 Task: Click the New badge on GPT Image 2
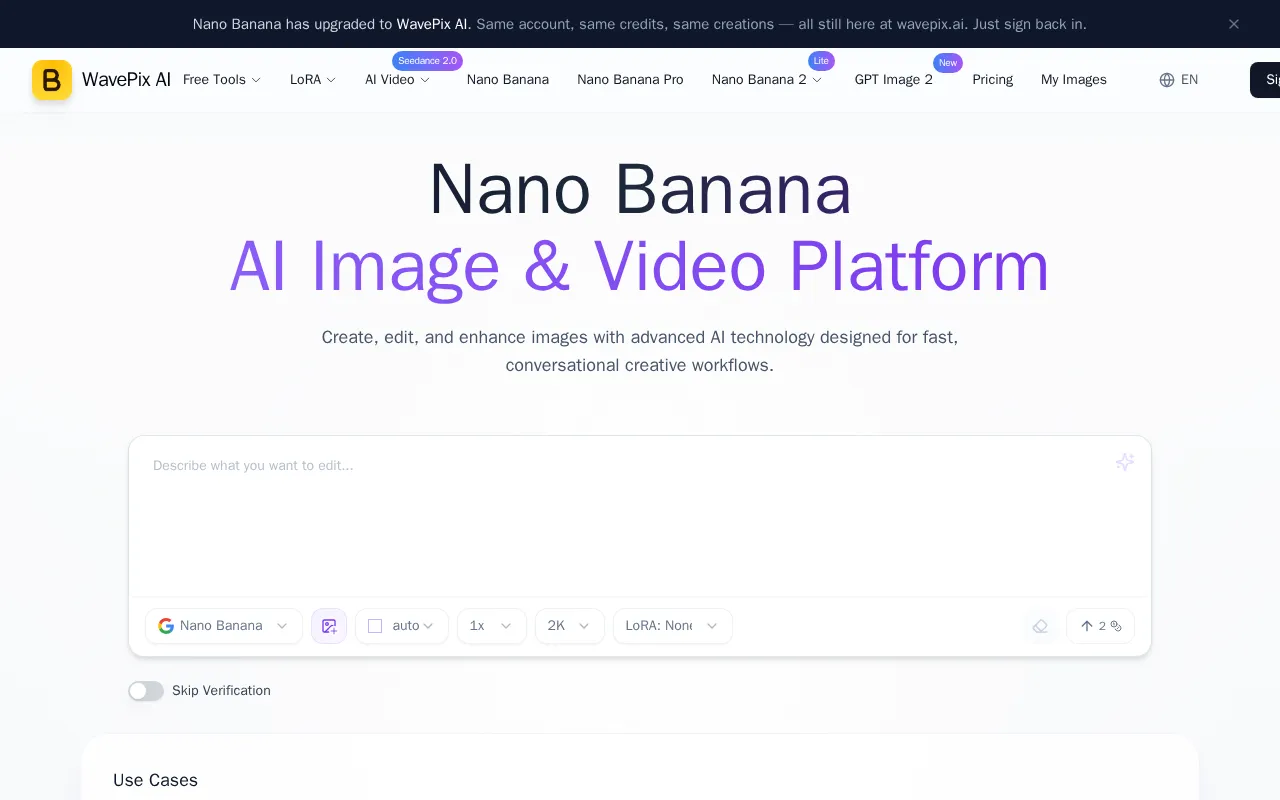tap(948, 63)
